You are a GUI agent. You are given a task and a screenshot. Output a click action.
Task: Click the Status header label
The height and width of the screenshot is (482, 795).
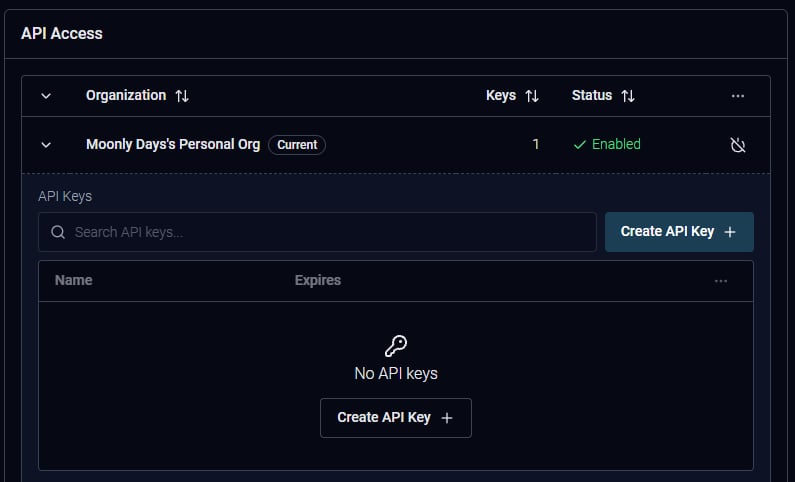[592, 95]
